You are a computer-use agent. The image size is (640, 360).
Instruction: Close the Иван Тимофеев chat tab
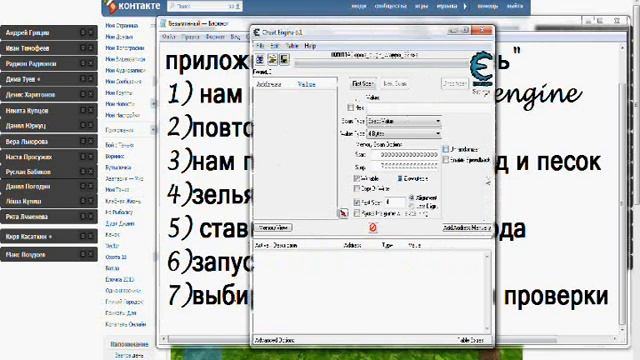(x=91, y=48)
